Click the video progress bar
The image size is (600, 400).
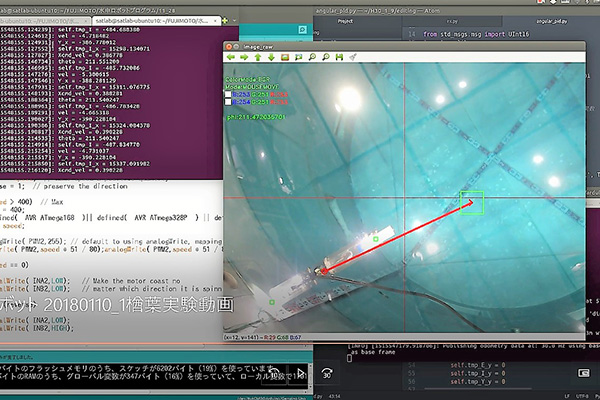(300, 343)
